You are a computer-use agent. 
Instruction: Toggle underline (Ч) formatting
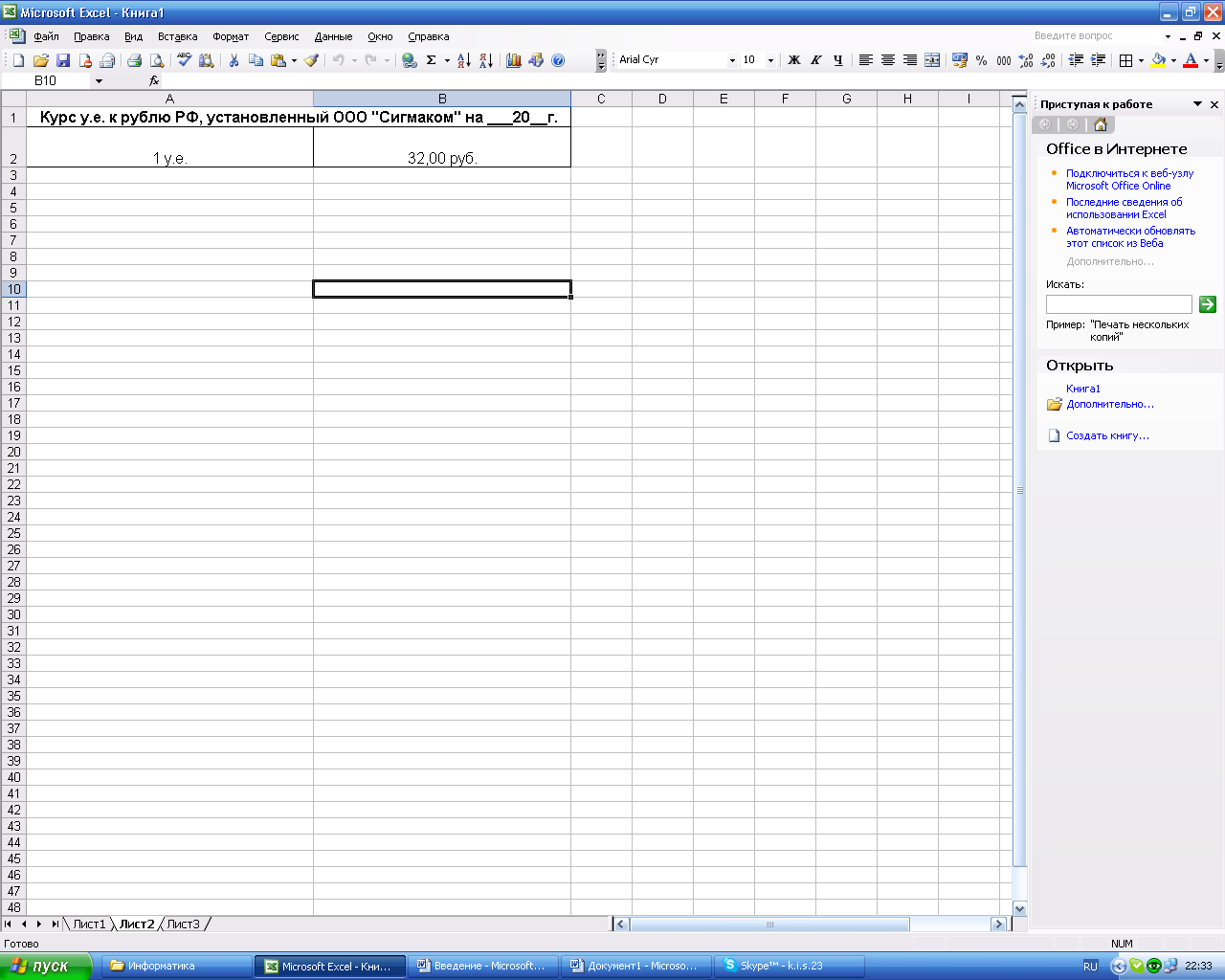pos(838,60)
